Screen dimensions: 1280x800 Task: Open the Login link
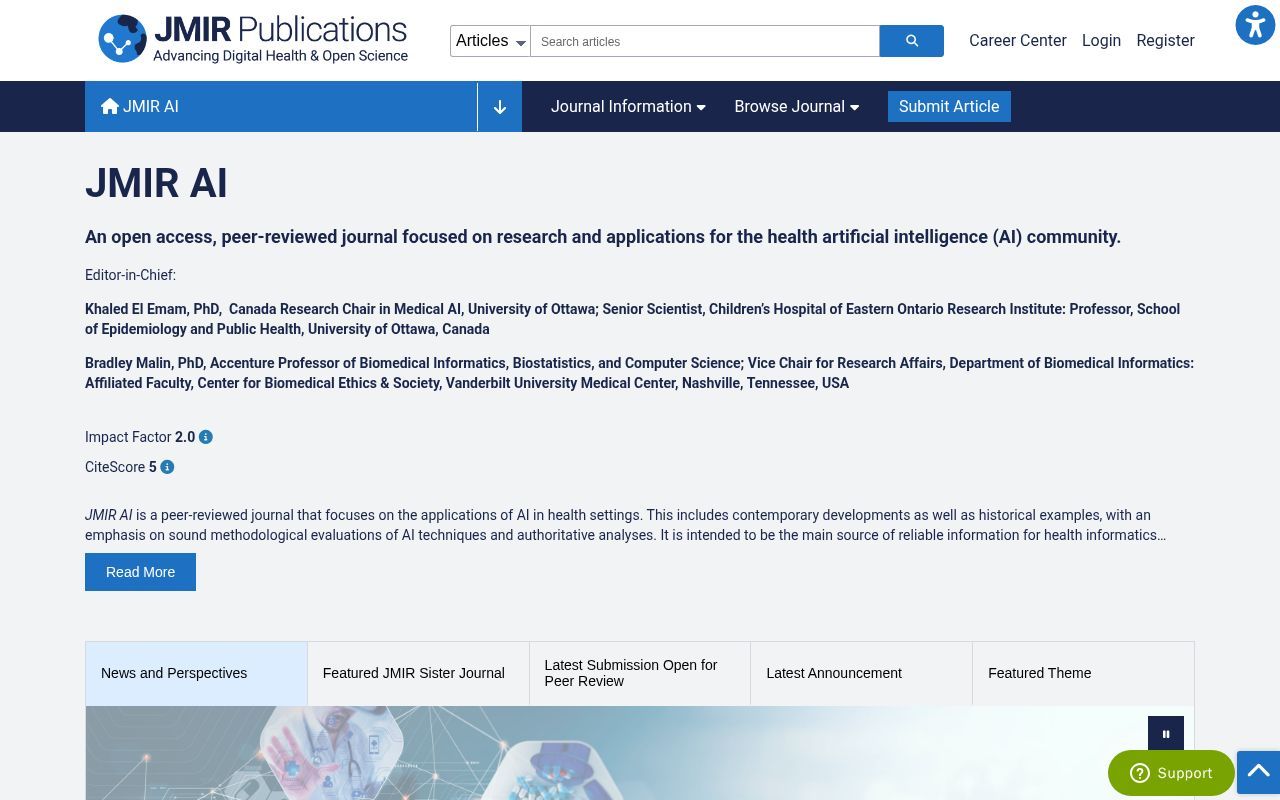(1101, 40)
